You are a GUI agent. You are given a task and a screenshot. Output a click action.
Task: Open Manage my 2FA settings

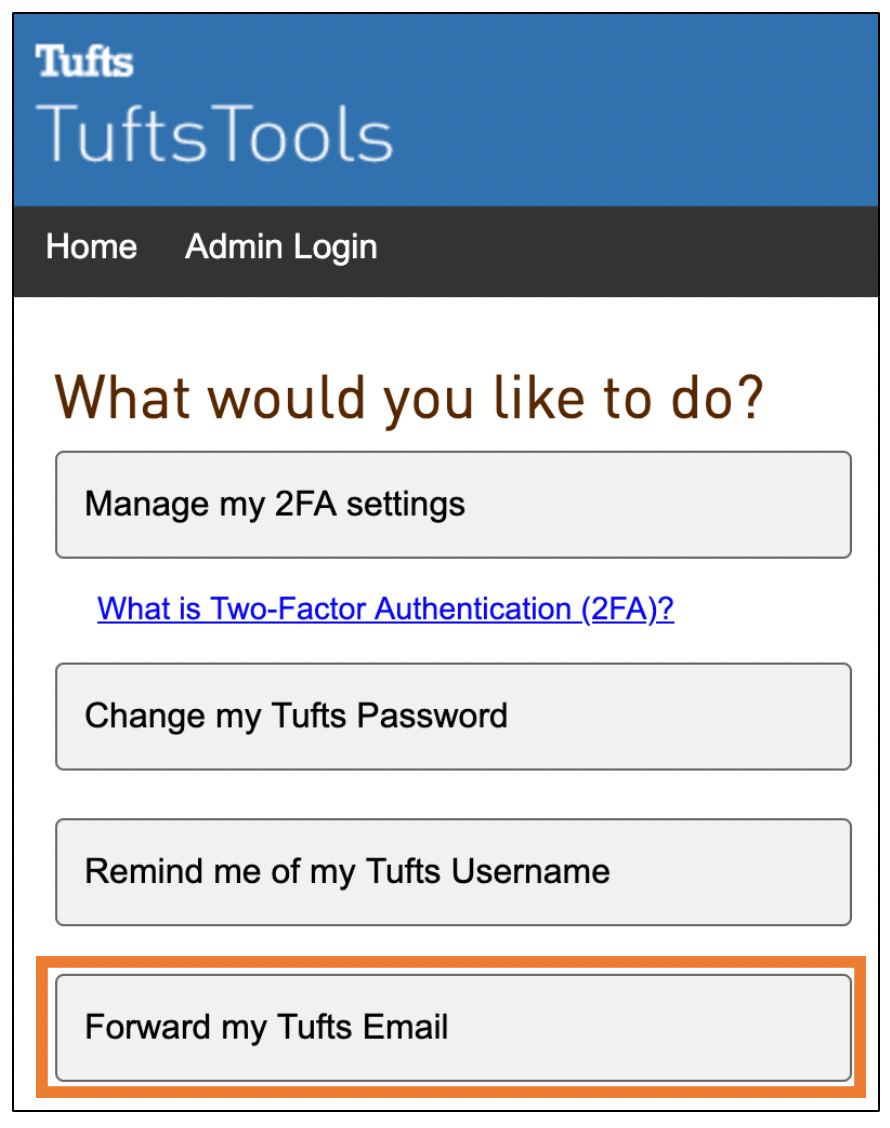[453, 504]
